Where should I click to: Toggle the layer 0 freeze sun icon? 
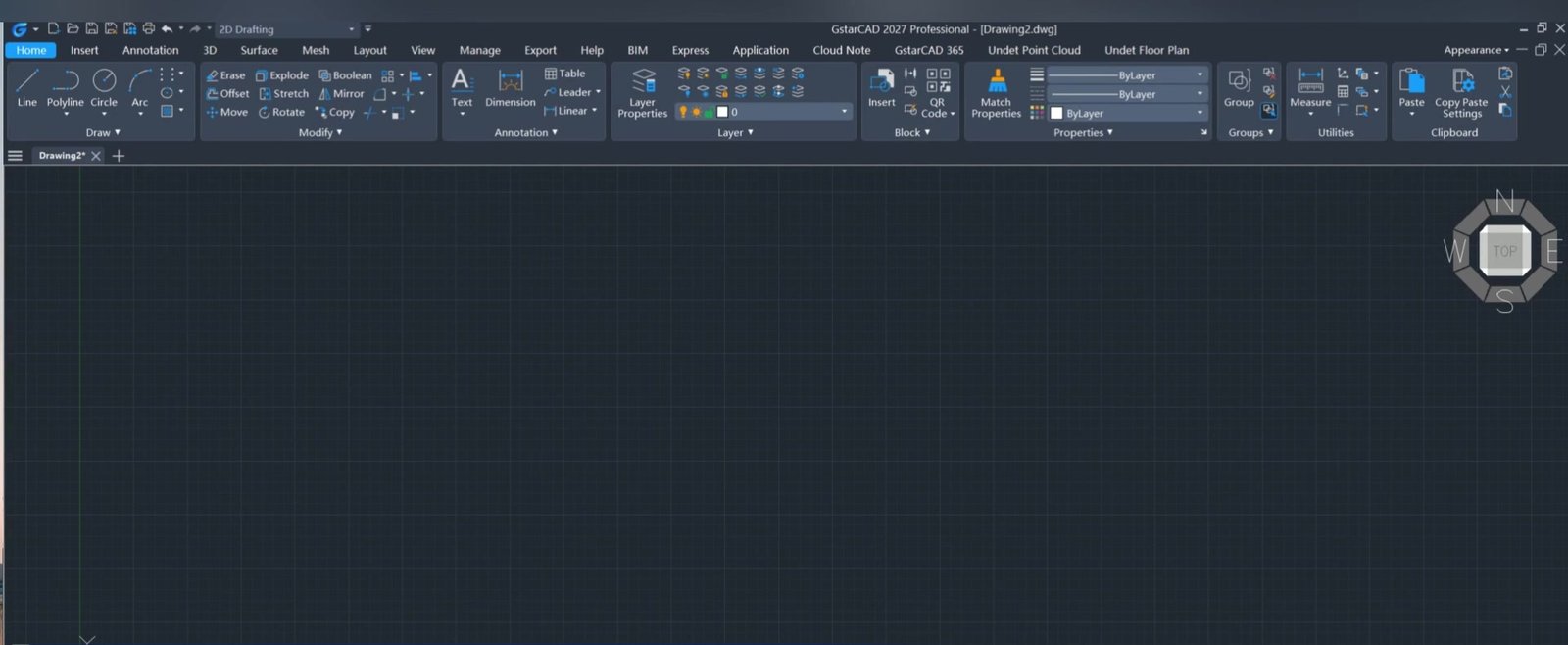point(696,113)
